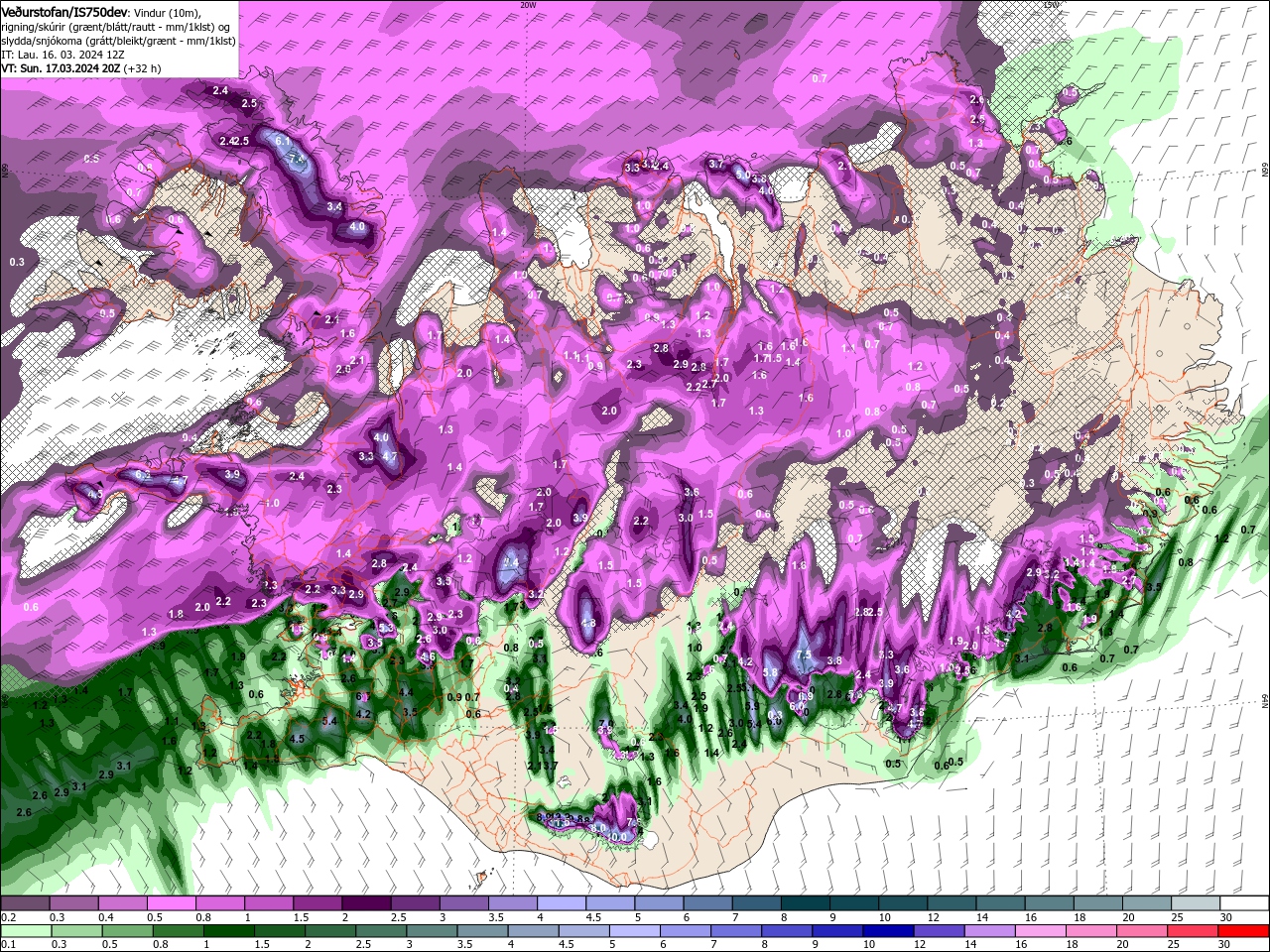Click the 'VT: Sun. 17.03.2024 20Z (+32 h)' line

[81, 69]
